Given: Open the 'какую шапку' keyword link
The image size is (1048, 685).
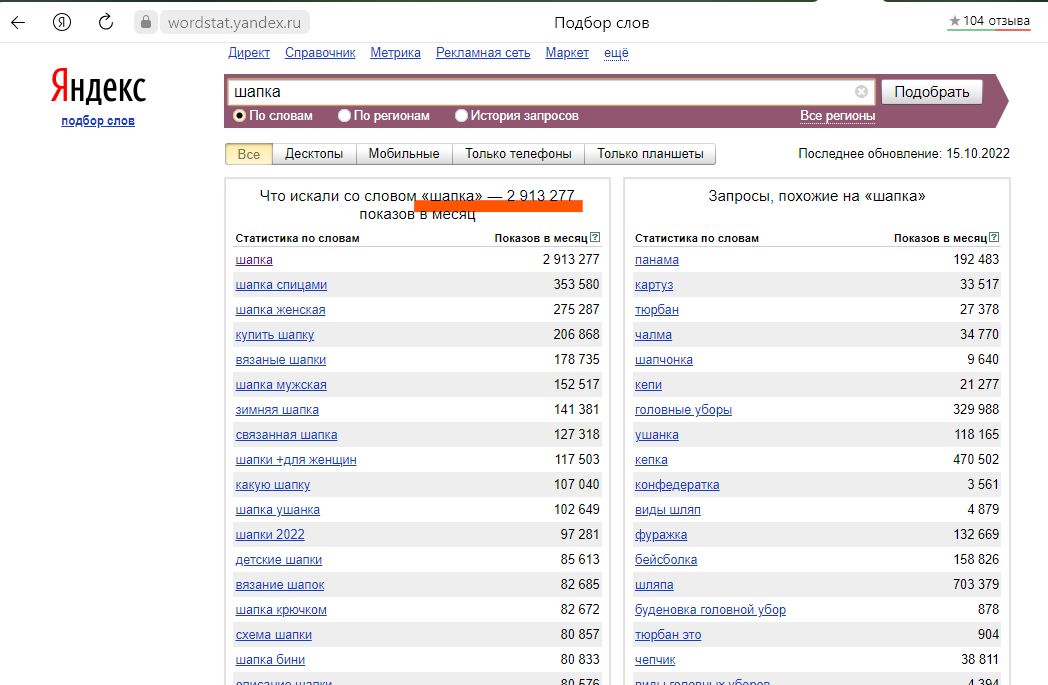Looking at the screenshot, I should (x=273, y=485).
